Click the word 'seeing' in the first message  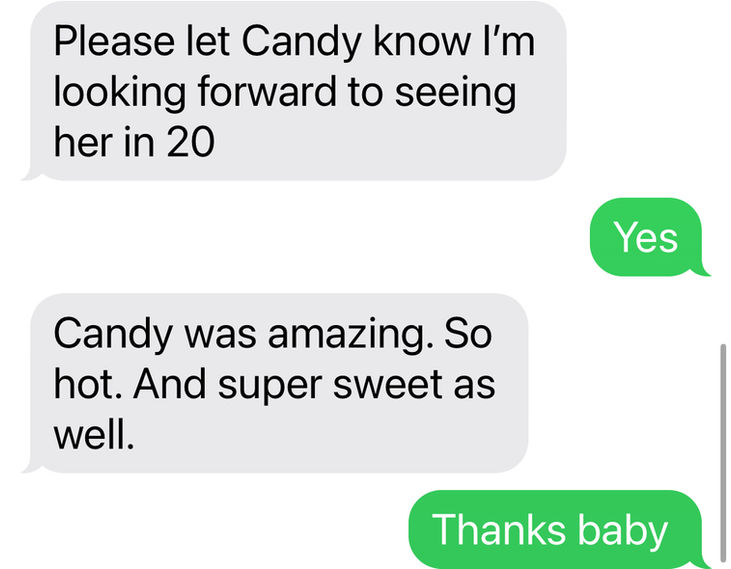click(x=455, y=93)
